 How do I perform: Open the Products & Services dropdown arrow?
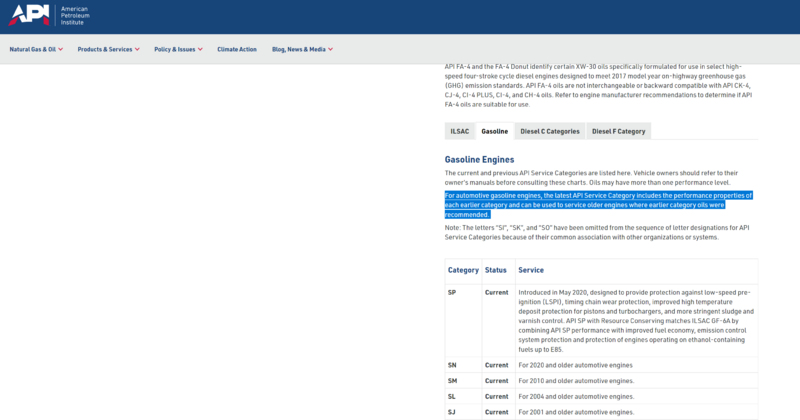click(x=137, y=50)
